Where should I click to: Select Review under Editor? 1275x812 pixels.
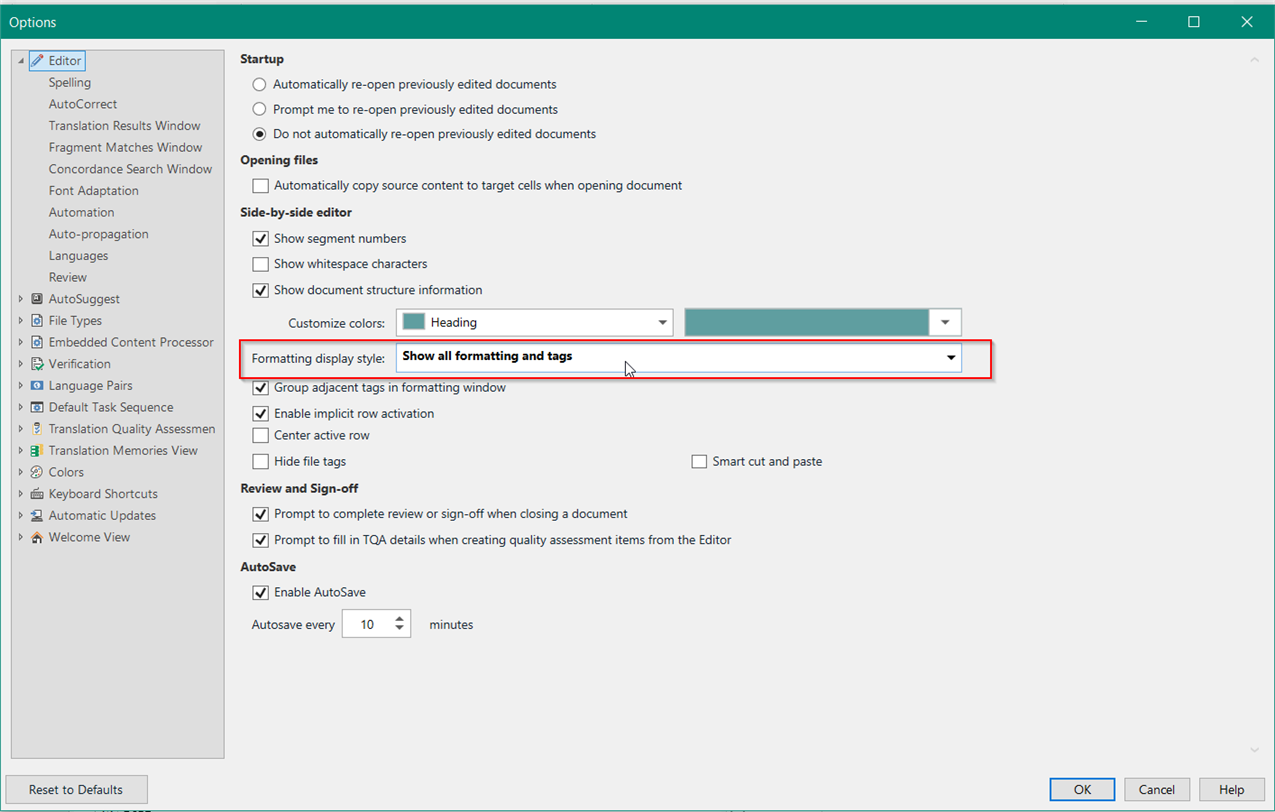pos(68,278)
